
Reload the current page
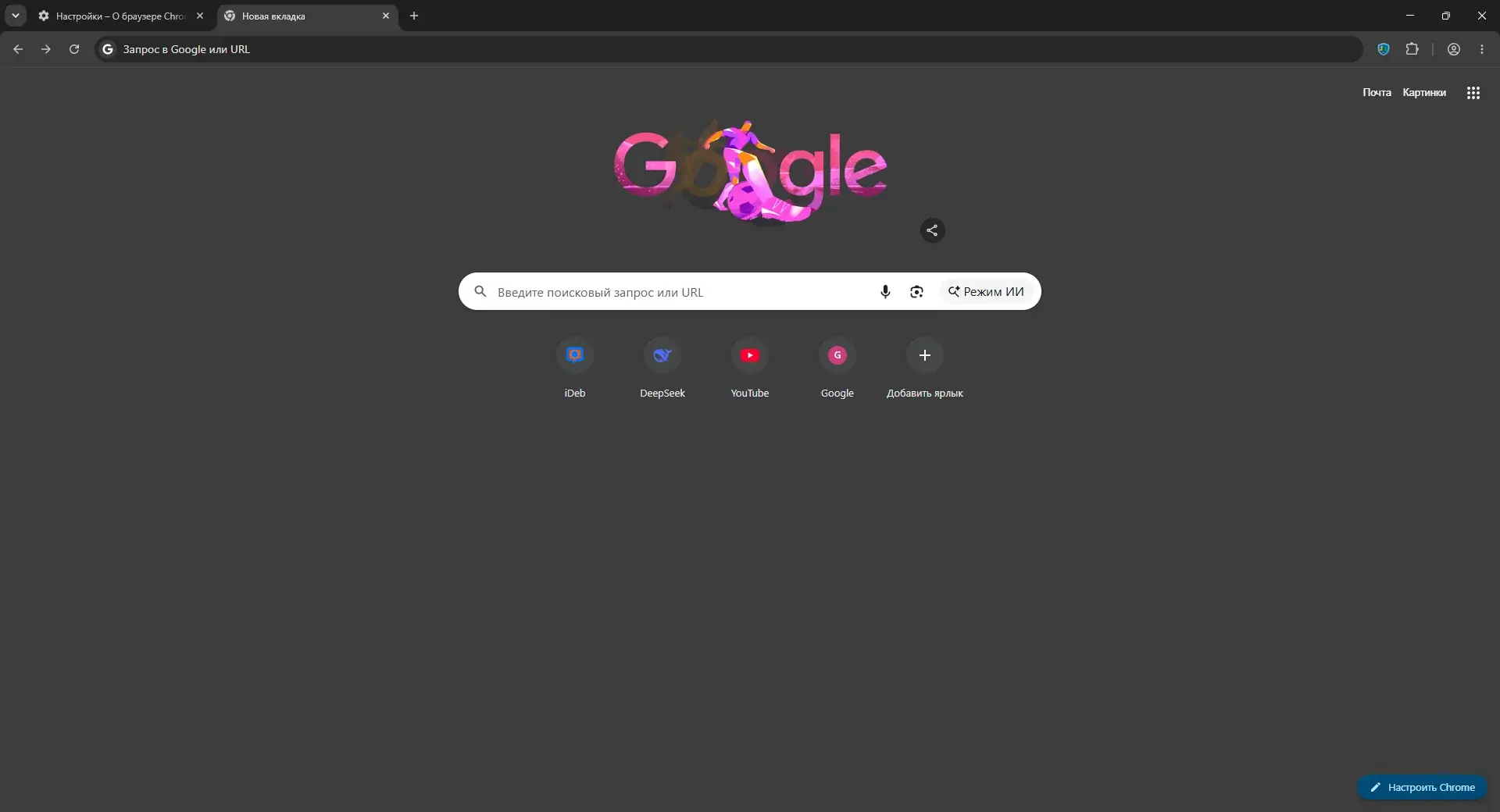[74, 49]
